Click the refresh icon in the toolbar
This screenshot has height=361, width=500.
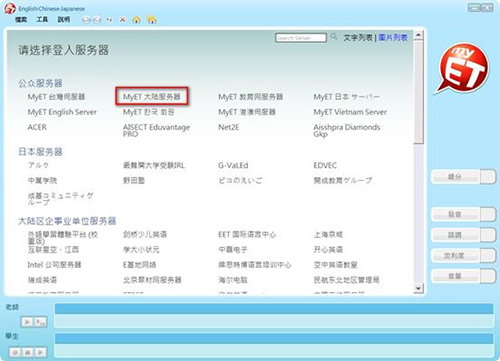point(109,20)
